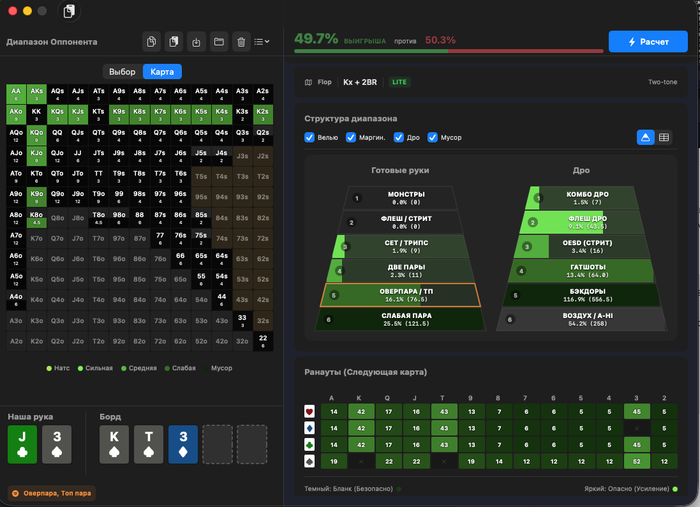Image resolution: width=700 pixels, height=507 pixels.
Task: Select the ДВЕ ПАРЫ pyramid row
Action: (400, 270)
